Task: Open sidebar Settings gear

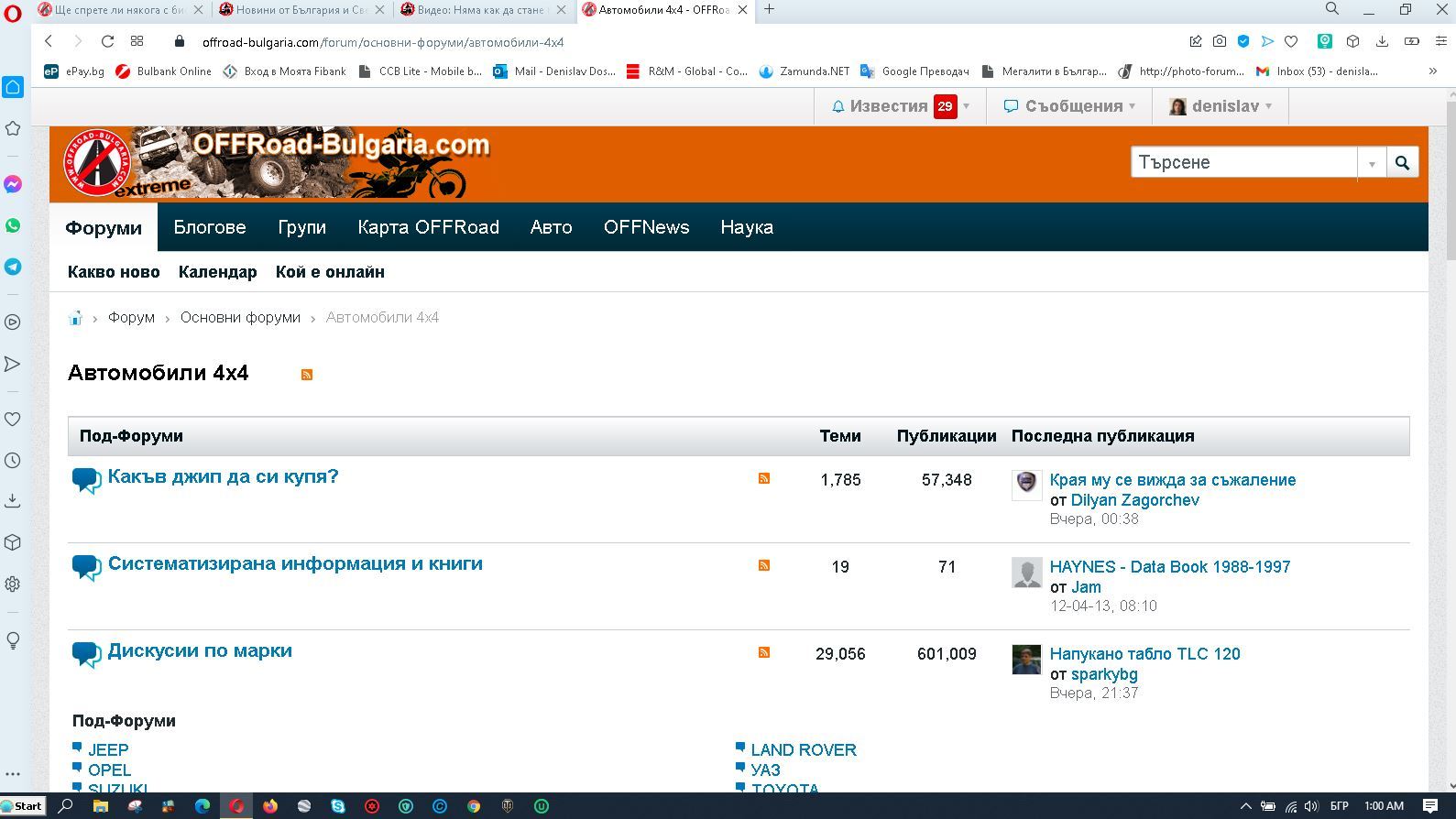Action: point(13,584)
